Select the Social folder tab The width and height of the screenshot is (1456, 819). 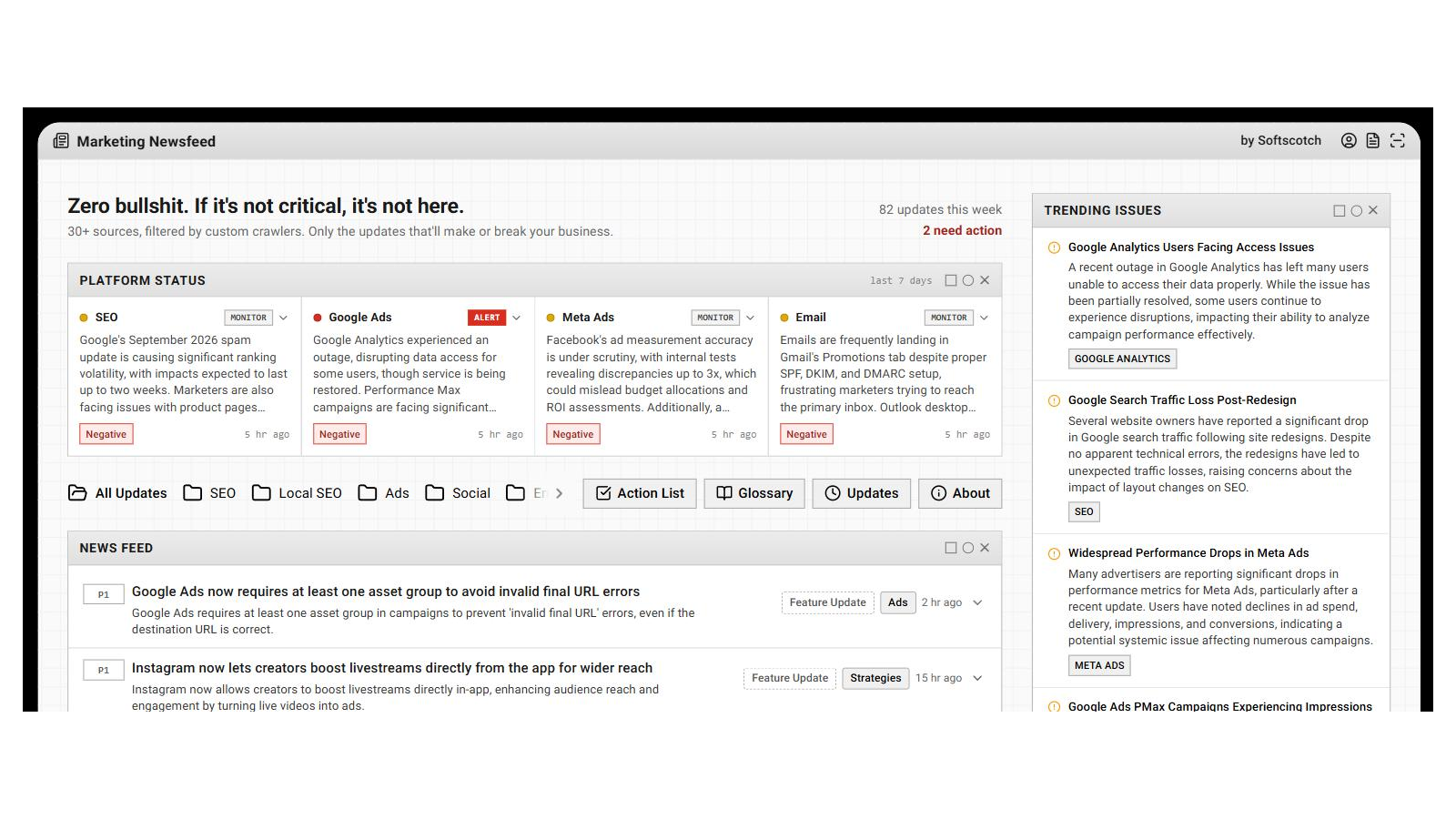[x=458, y=493]
